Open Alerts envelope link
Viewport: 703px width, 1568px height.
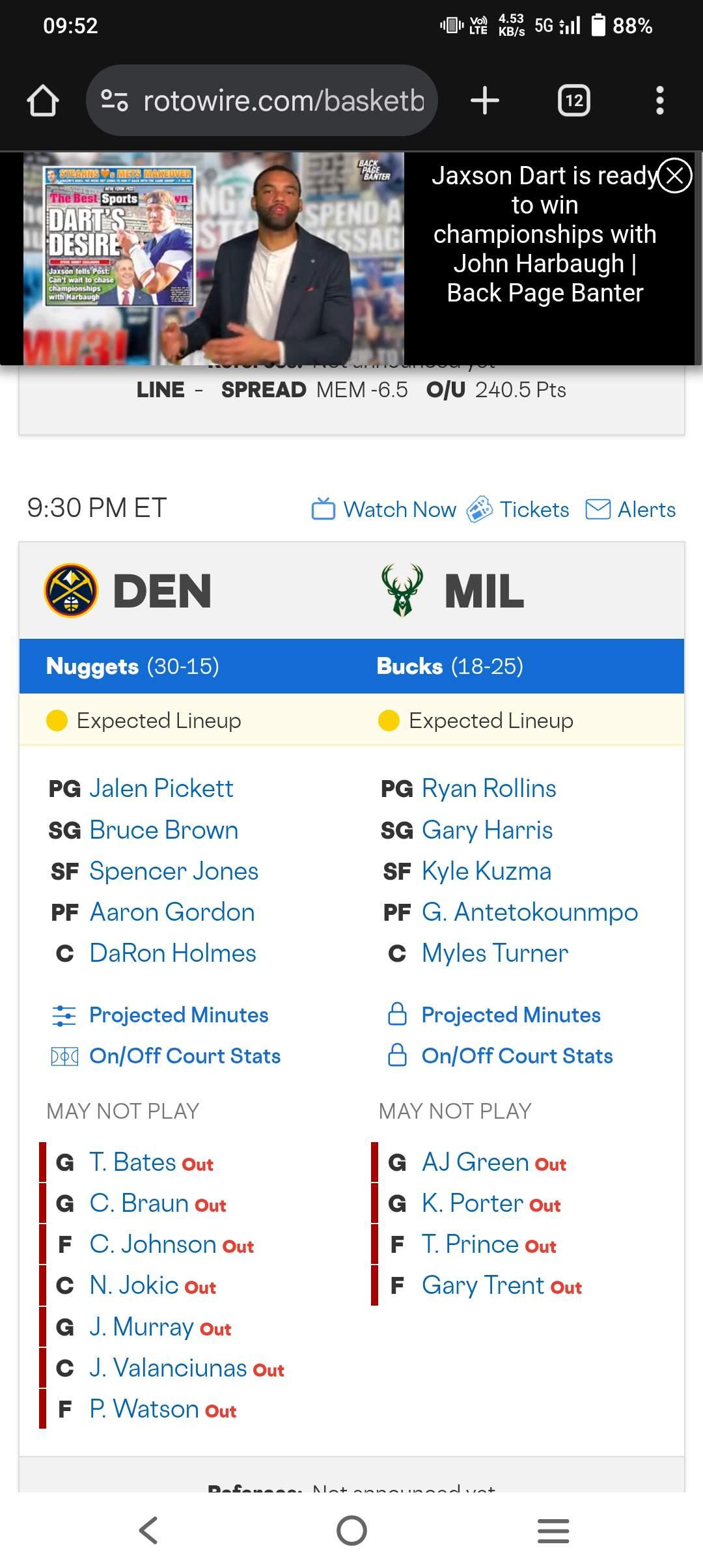click(x=630, y=509)
